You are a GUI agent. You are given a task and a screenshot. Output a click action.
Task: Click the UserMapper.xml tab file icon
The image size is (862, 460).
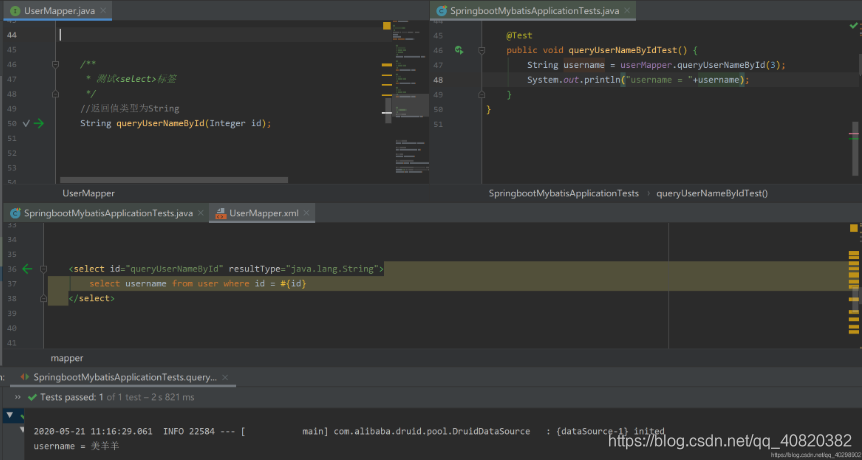click(x=220, y=213)
